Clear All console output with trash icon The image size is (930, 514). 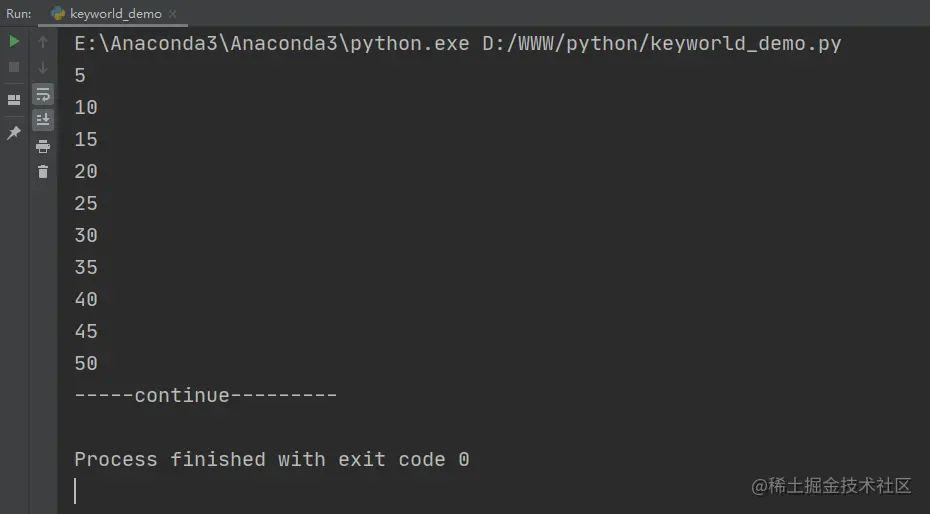(x=43, y=172)
